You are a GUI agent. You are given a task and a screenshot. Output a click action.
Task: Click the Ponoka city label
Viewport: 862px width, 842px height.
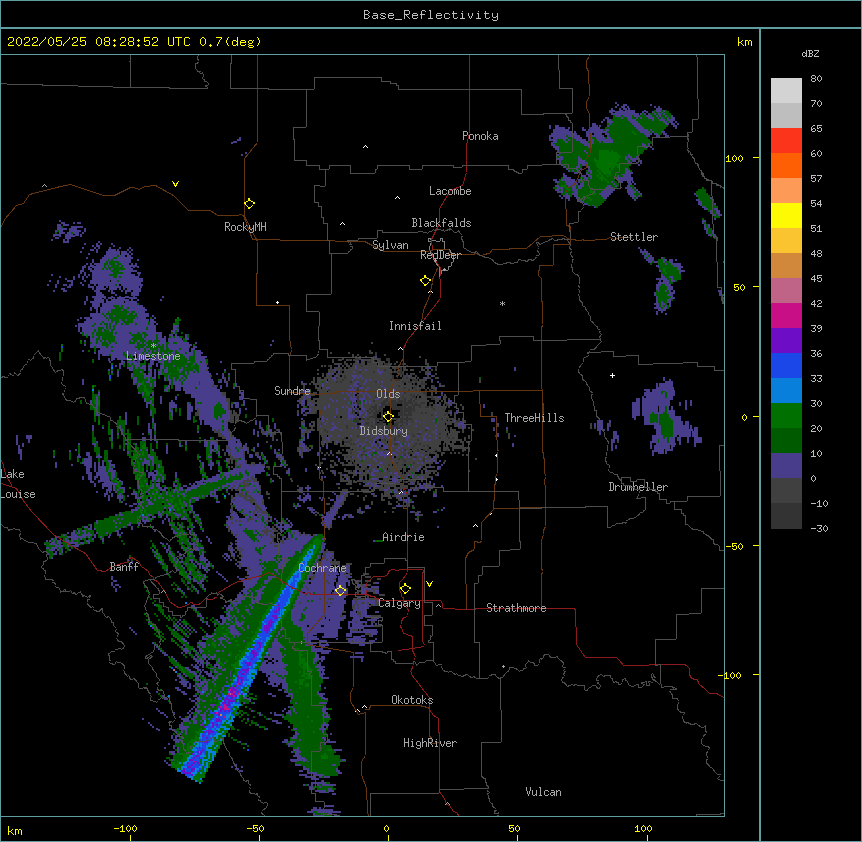click(480, 136)
